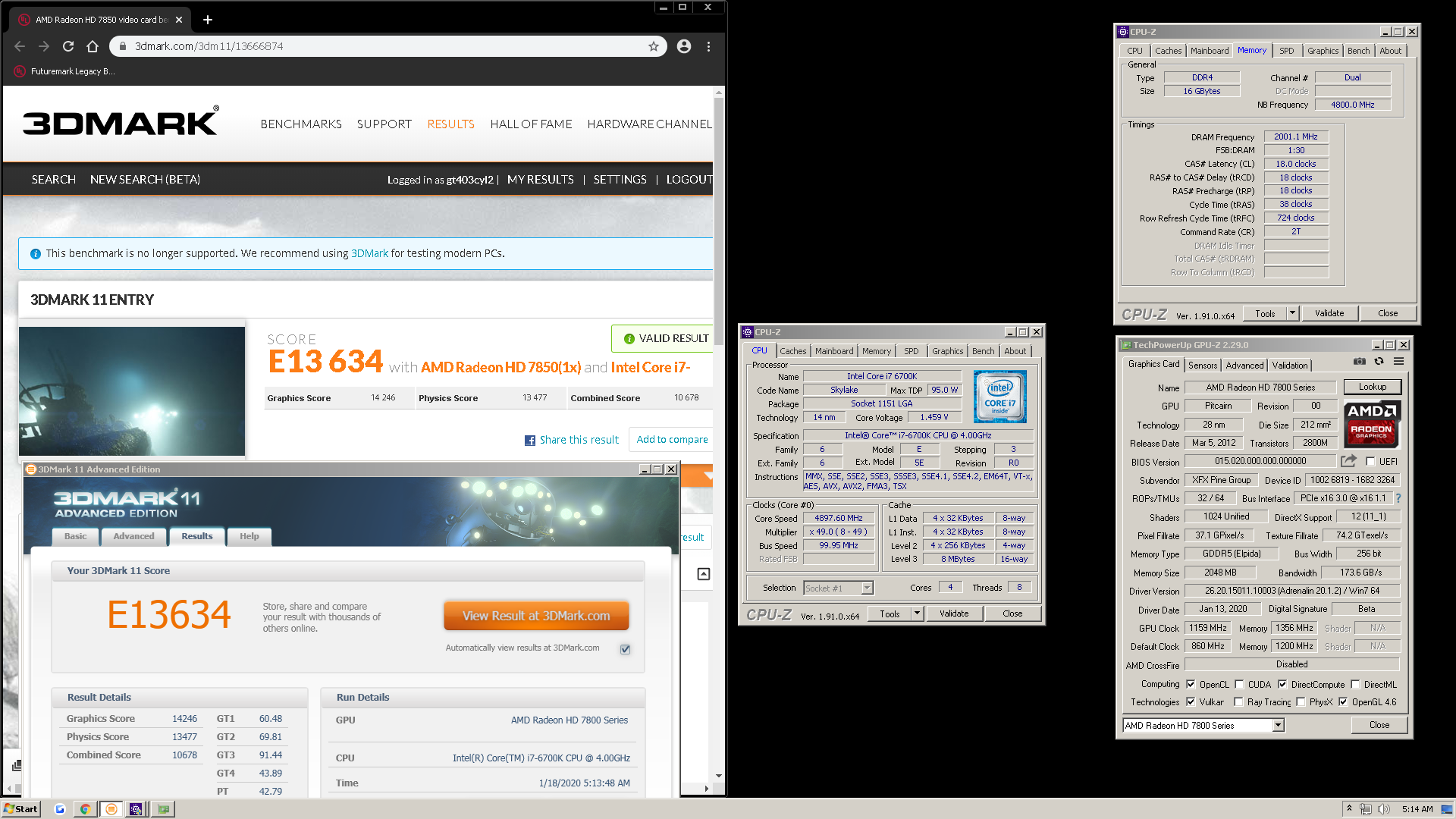Click the network tray icon

(1366, 809)
